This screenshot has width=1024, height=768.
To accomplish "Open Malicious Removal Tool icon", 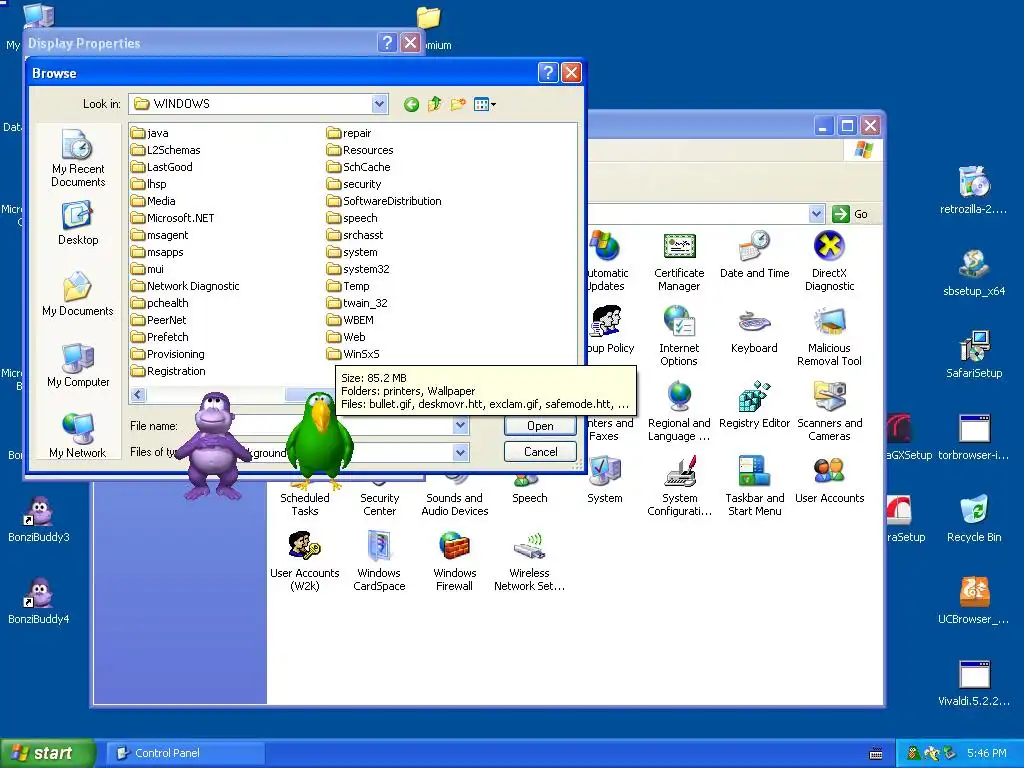I will 829,336.
